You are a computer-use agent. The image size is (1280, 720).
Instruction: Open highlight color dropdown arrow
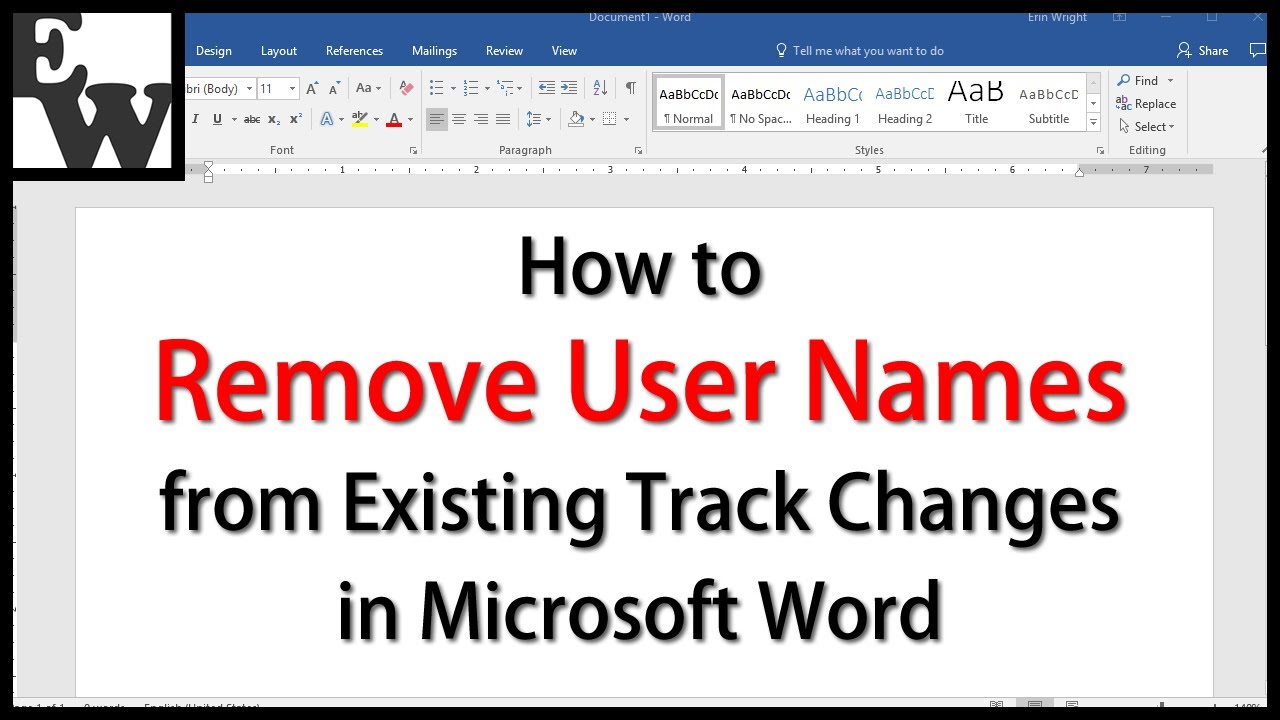click(x=376, y=119)
